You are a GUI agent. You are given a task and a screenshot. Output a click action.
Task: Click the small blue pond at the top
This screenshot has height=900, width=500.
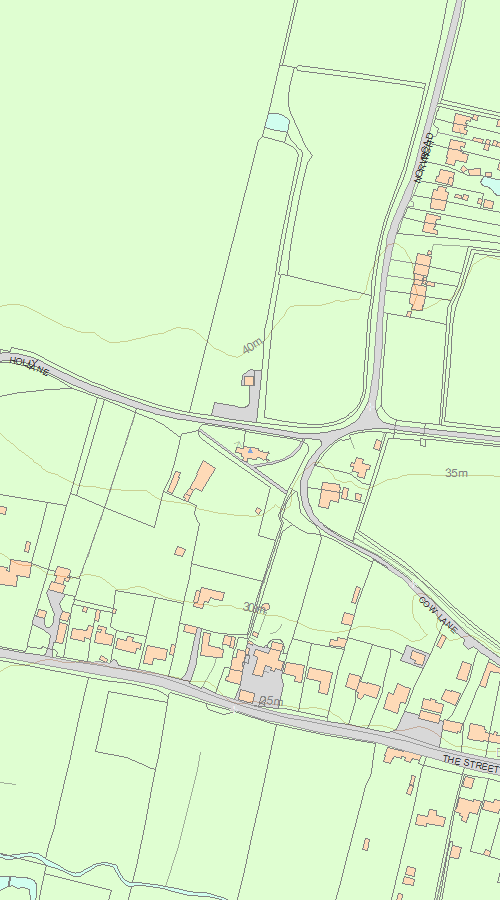pyautogui.click(x=277, y=122)
